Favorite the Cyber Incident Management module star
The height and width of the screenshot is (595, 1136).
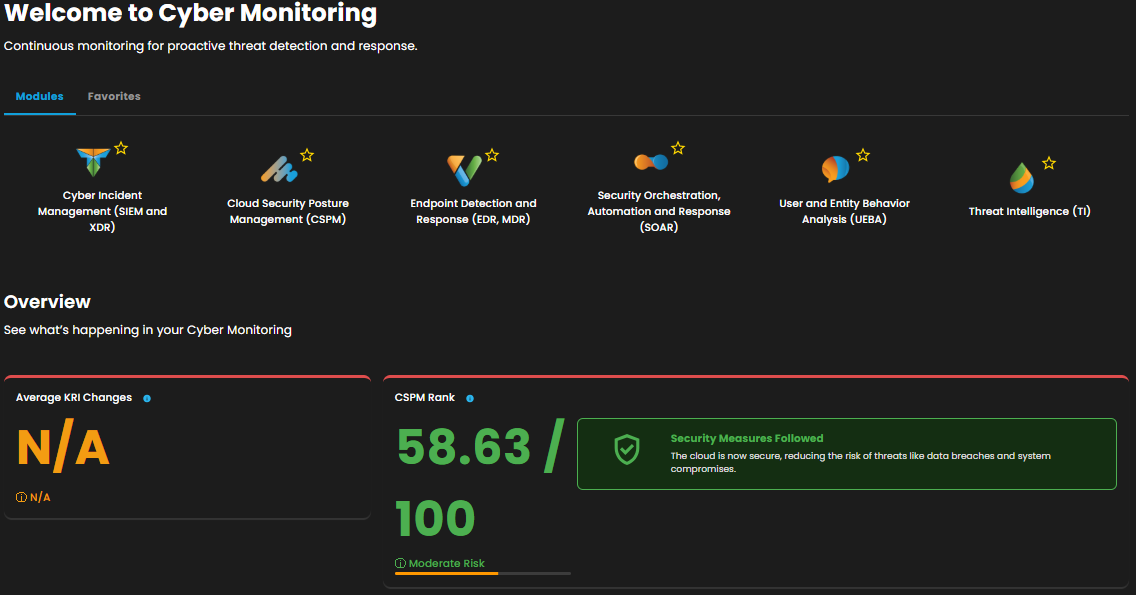(x=121, y=148)
